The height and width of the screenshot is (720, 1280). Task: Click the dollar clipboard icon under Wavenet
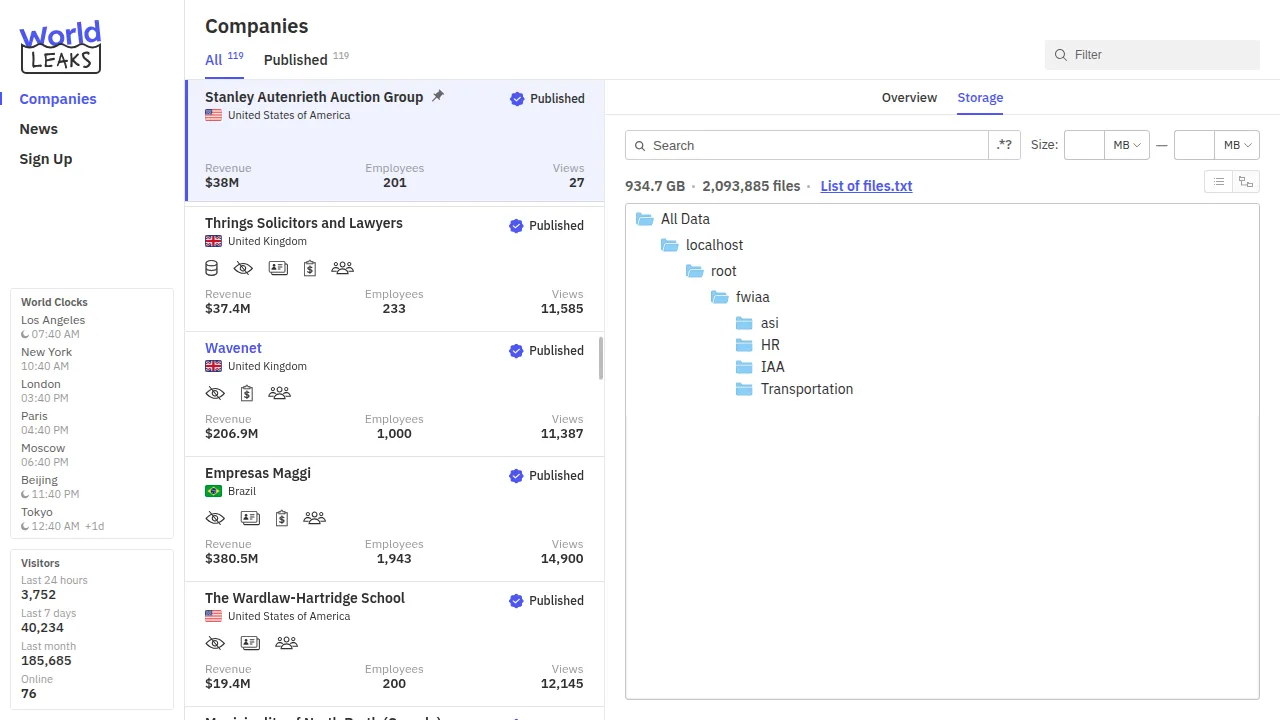247,393
